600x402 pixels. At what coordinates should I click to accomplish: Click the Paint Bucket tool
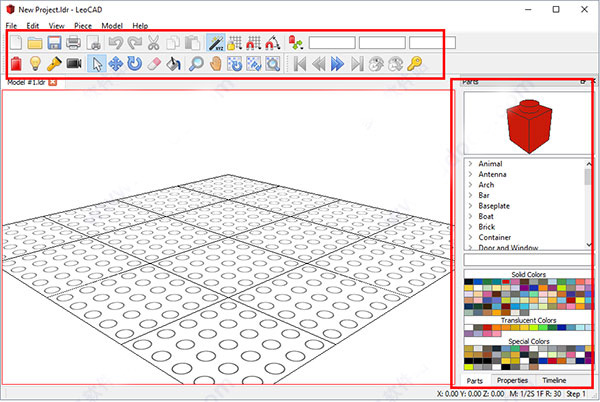[173, 64]
